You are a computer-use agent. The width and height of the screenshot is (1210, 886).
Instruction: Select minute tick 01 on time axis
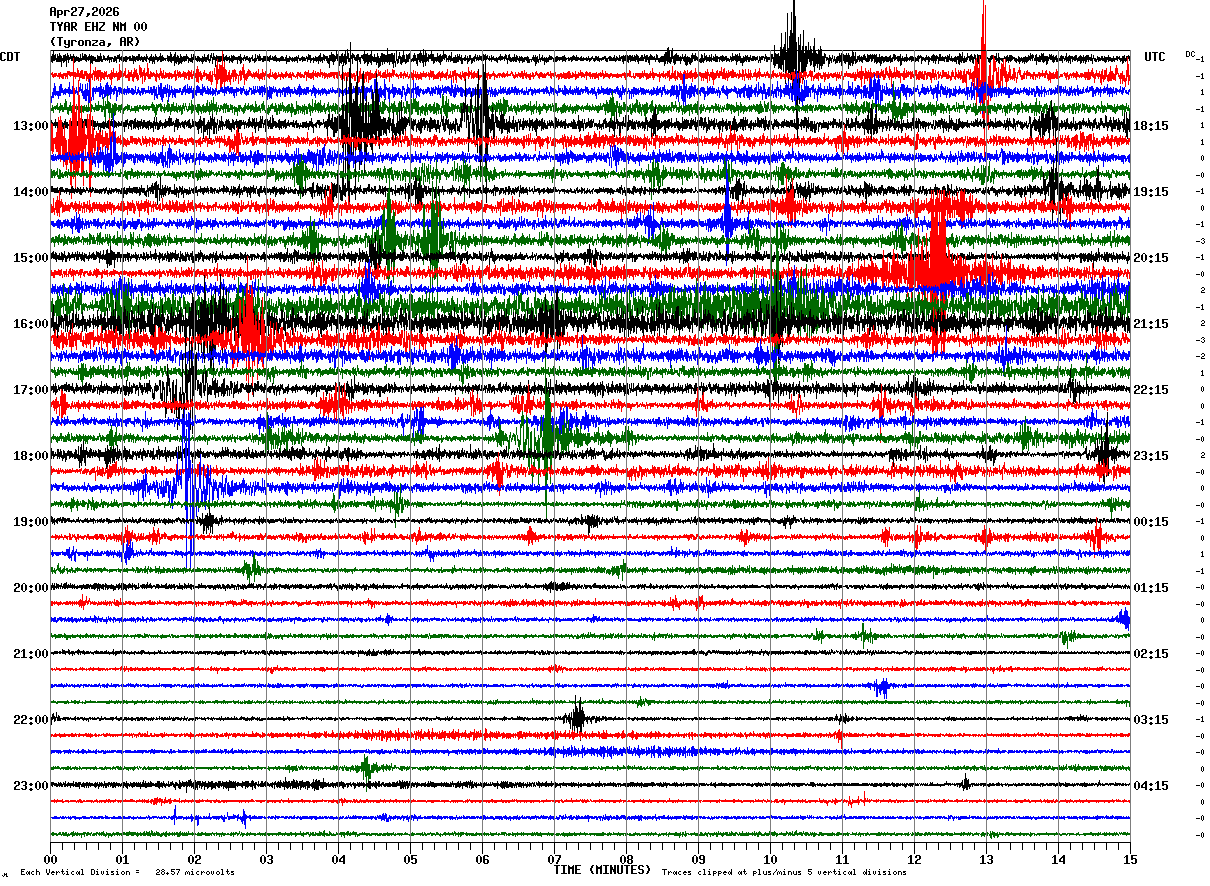point(122,859)
